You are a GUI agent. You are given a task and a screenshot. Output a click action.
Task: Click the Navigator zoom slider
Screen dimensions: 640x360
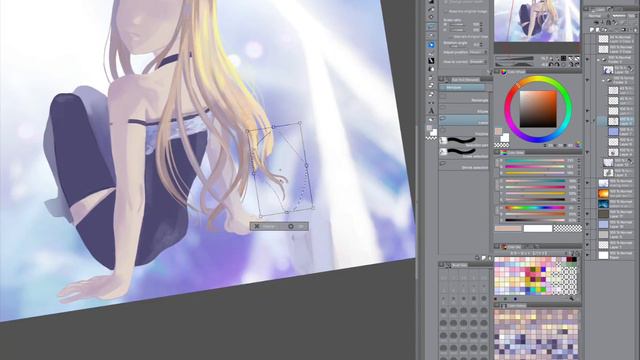(x=514, y=58)
